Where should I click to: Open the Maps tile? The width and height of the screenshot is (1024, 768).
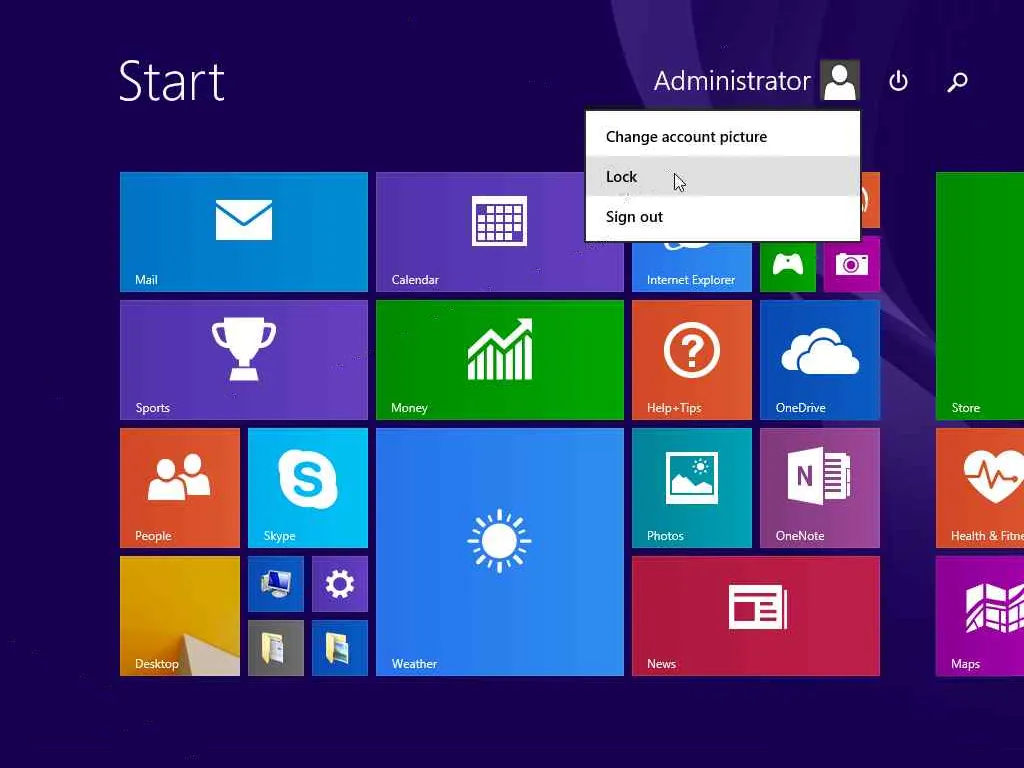[980, 616]
